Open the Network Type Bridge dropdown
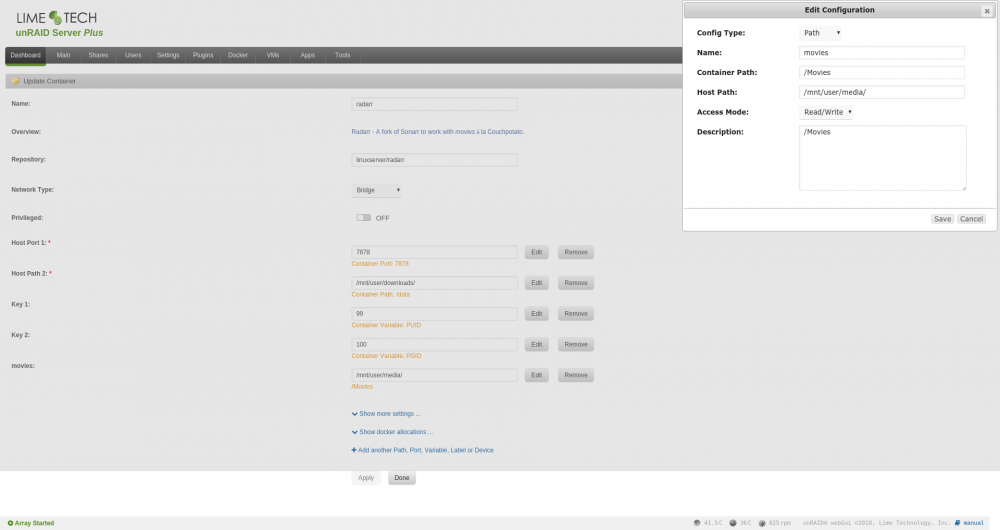Screen dimensions: 1000x530 (376, 190)
